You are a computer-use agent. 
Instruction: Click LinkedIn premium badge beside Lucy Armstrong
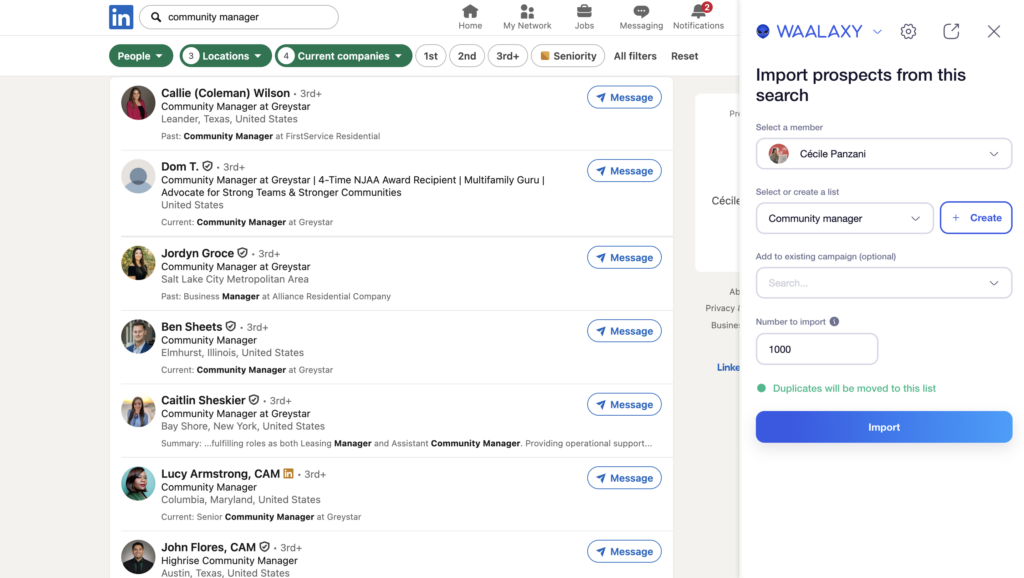coord(288,474)
